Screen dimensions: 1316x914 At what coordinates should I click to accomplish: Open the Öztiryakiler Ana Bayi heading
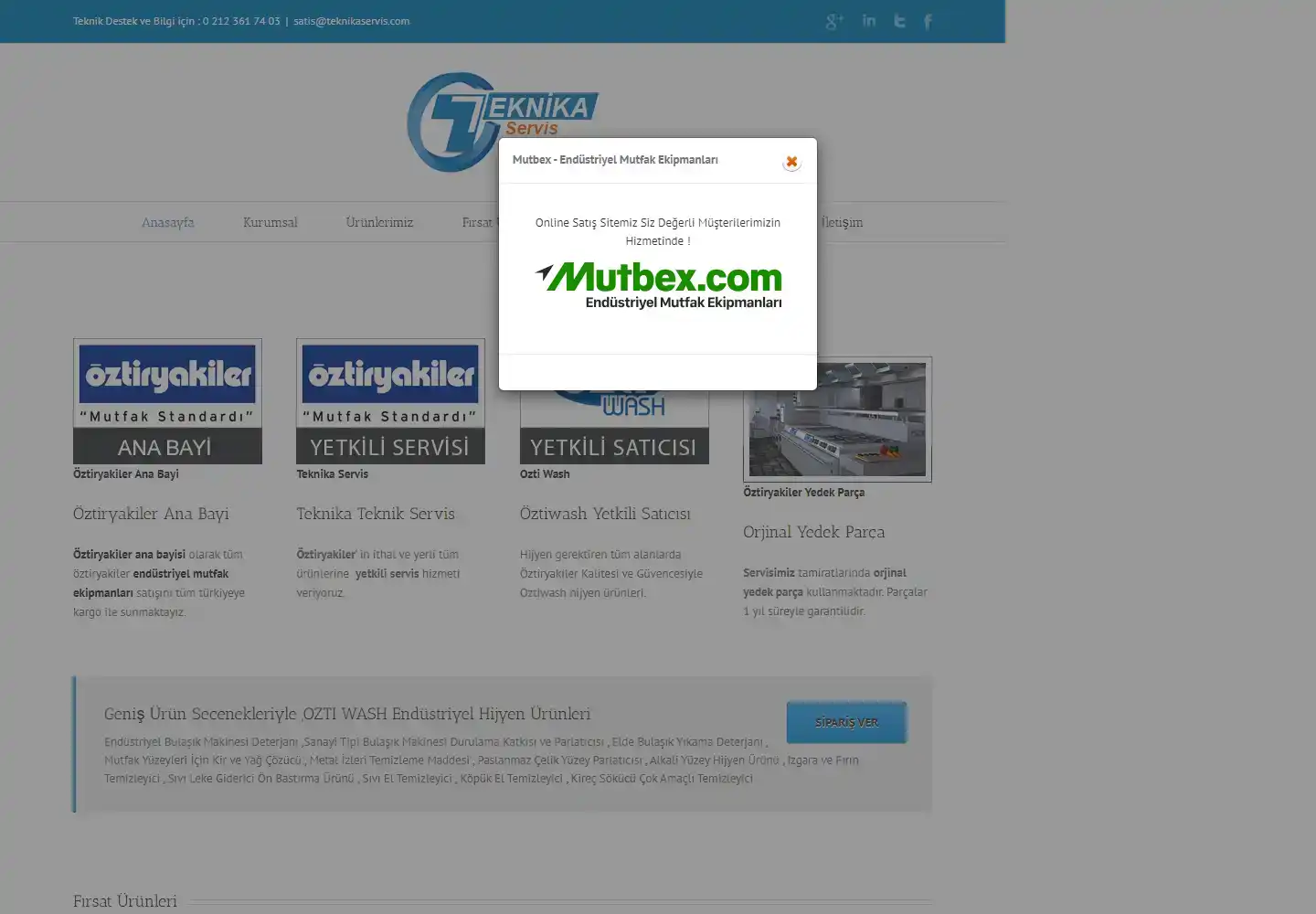(151, 514)
